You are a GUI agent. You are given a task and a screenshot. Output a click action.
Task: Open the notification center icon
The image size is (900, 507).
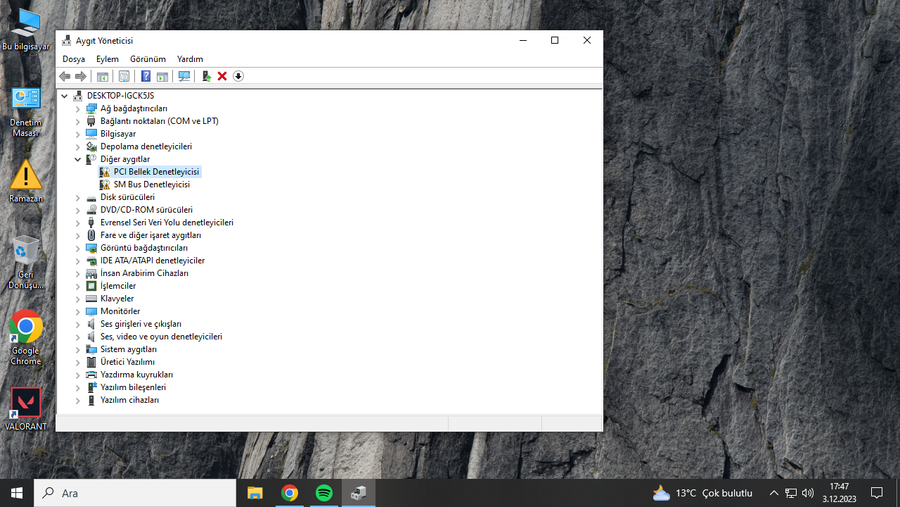876,493
